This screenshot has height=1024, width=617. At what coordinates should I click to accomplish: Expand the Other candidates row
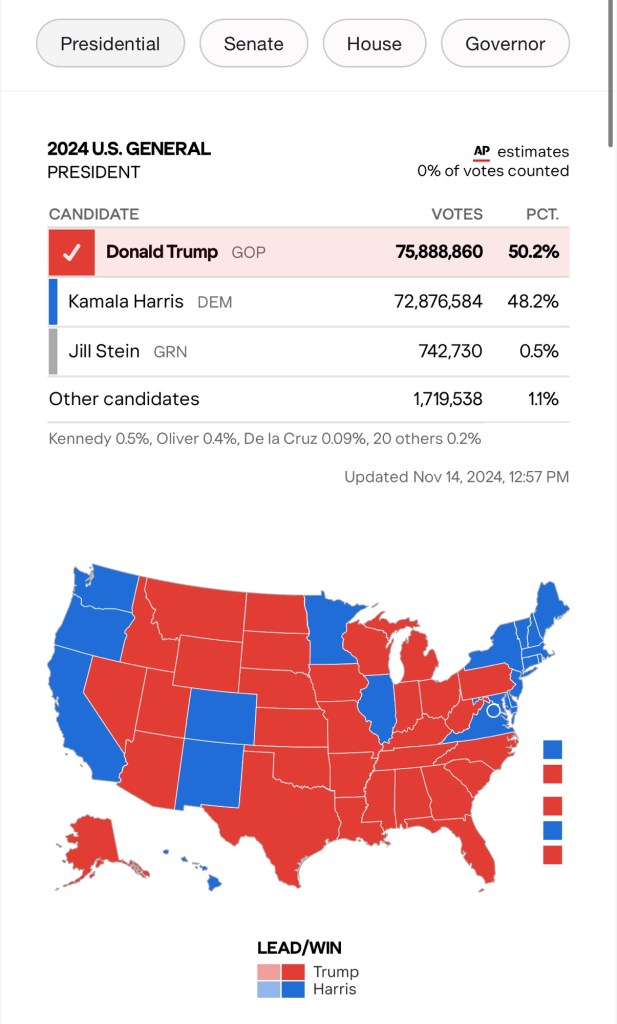308,399
